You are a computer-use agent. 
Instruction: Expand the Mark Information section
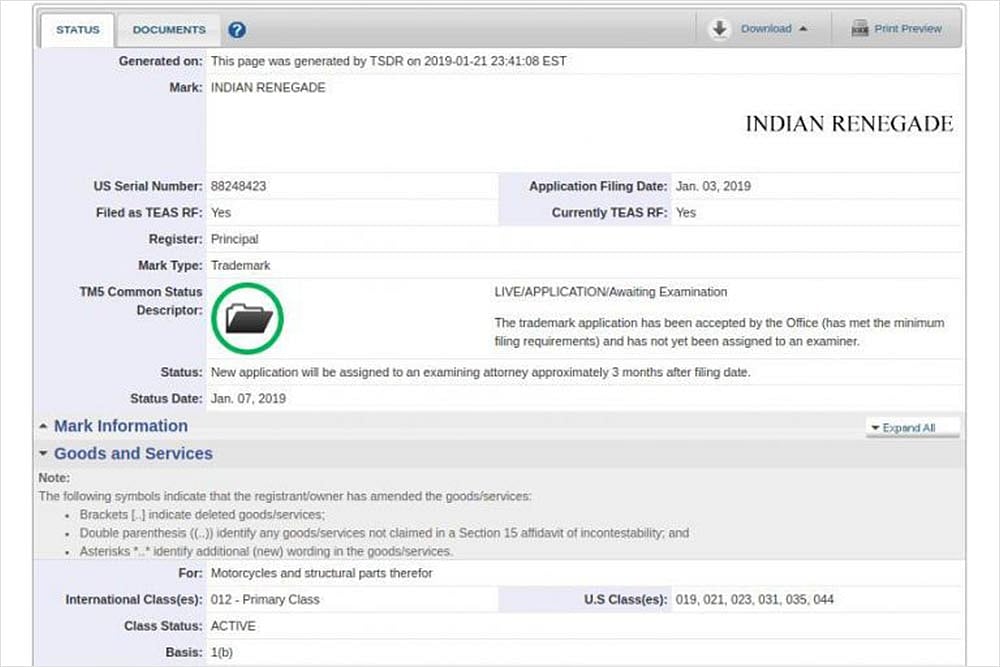click(x=121, y=426)
